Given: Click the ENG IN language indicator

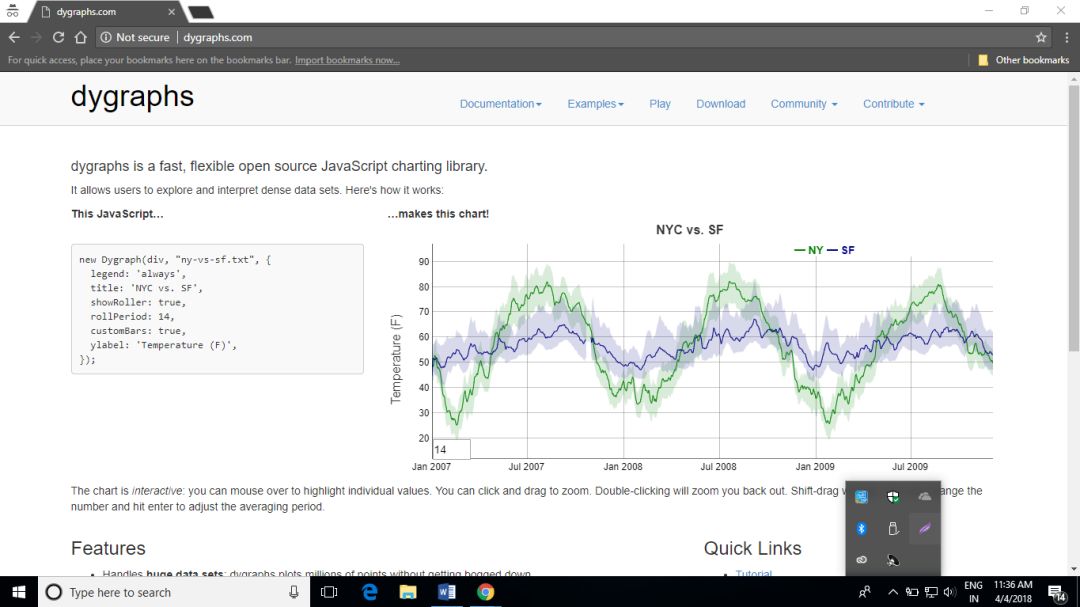Looking at the screenshot, I should [x=973, y=592].
